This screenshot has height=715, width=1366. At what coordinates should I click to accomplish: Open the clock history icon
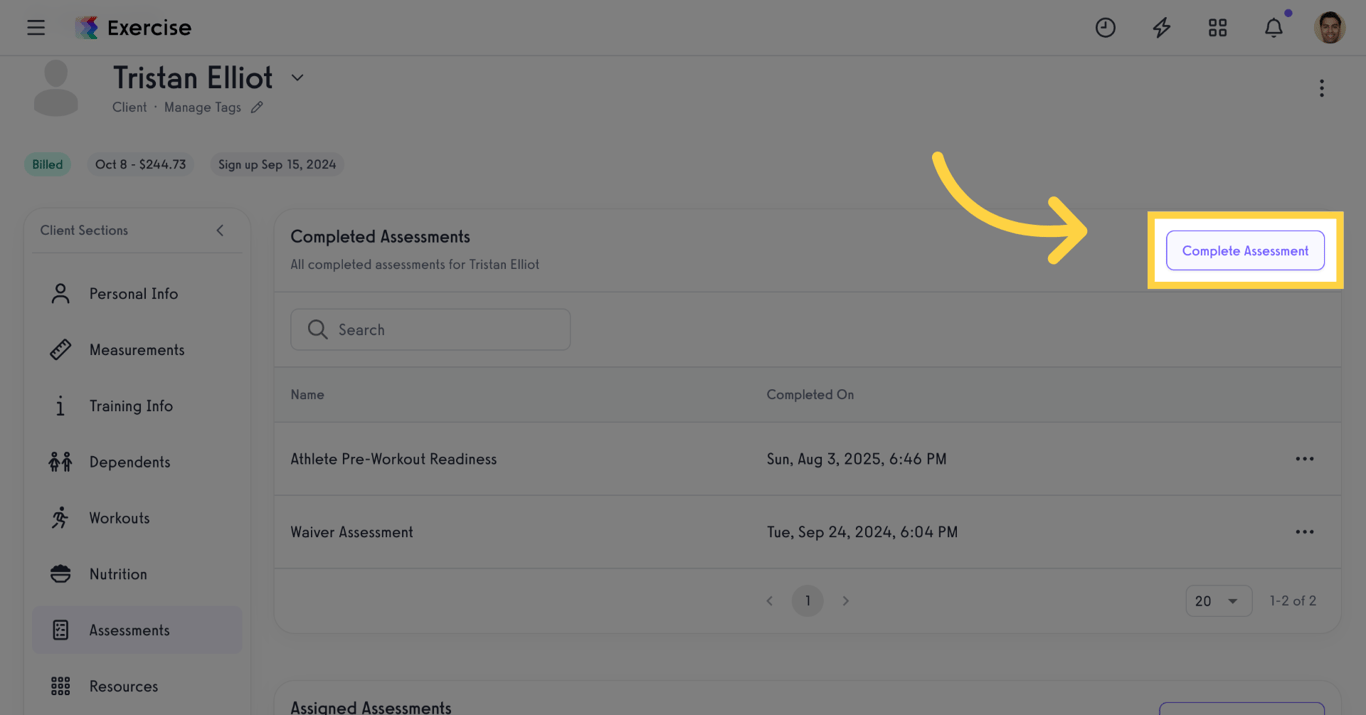(x=1105, y=28)
